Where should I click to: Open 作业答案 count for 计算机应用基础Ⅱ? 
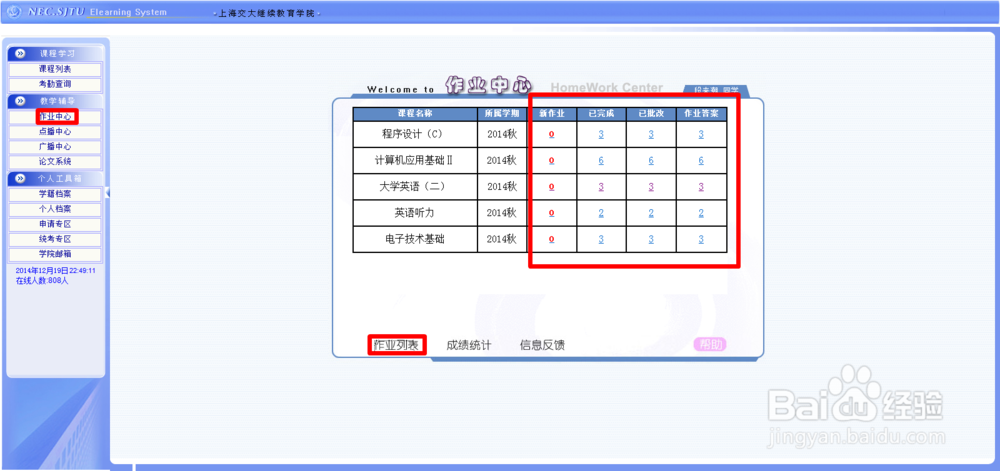tap(701, 161)
